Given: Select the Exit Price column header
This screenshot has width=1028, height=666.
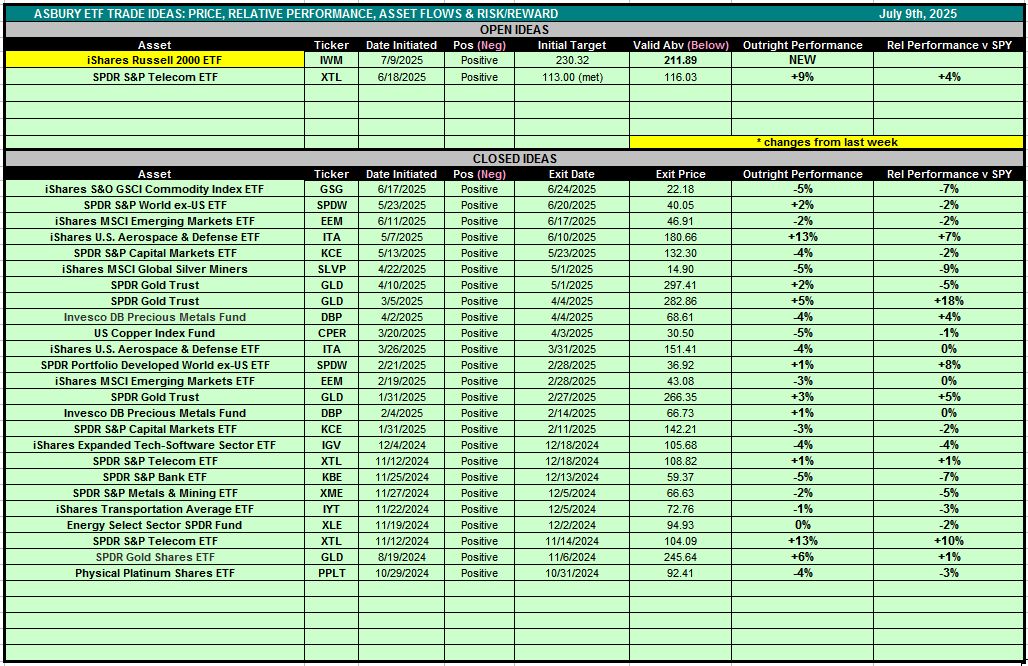Looking at the screenshot, I should click(680, 174).
